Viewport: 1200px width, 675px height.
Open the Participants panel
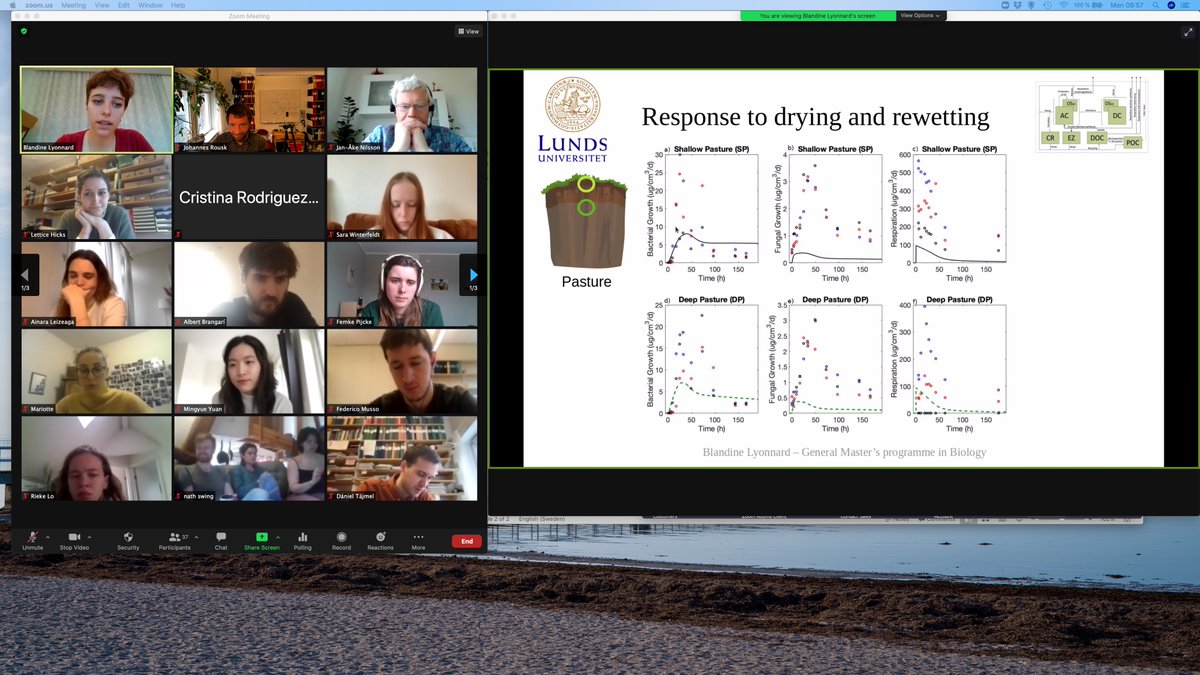point(174,540)
